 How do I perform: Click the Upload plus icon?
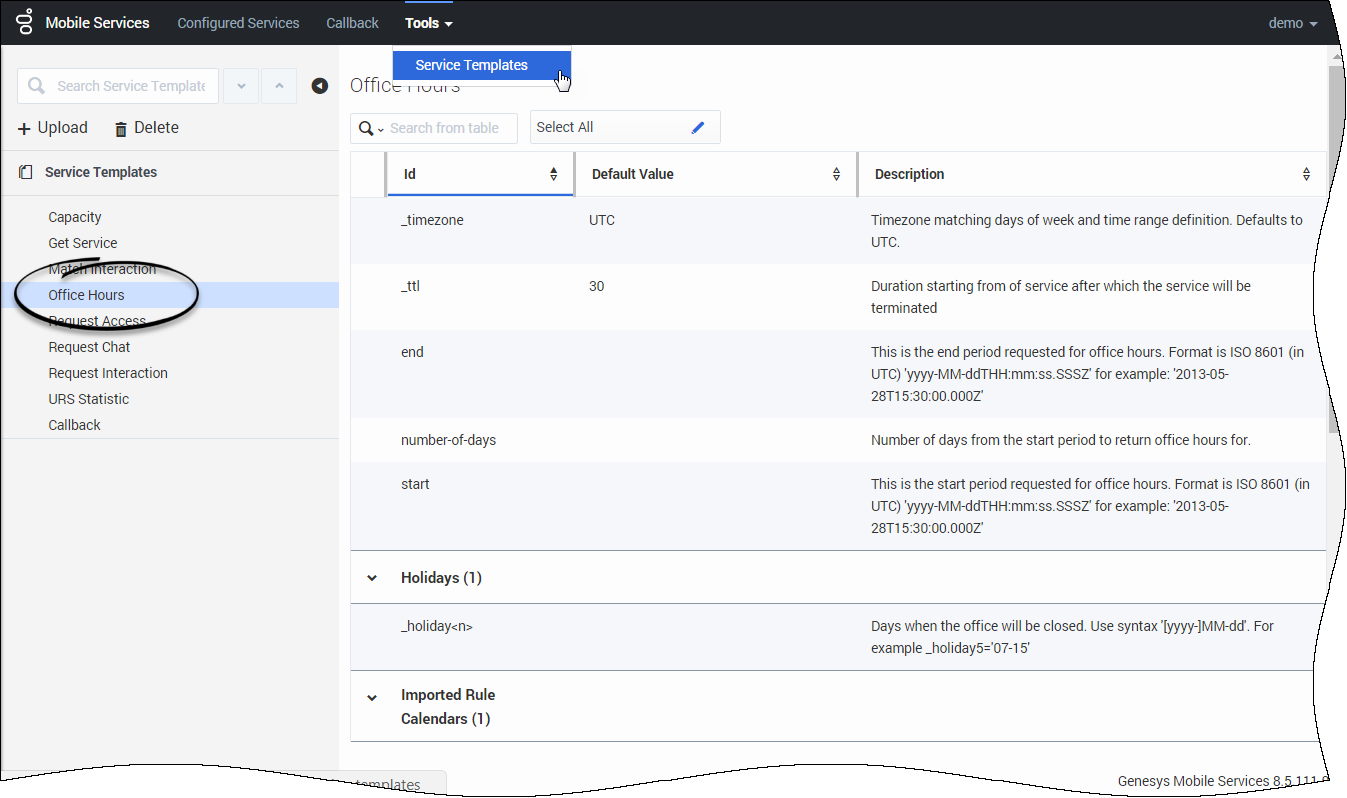(24, 128)
